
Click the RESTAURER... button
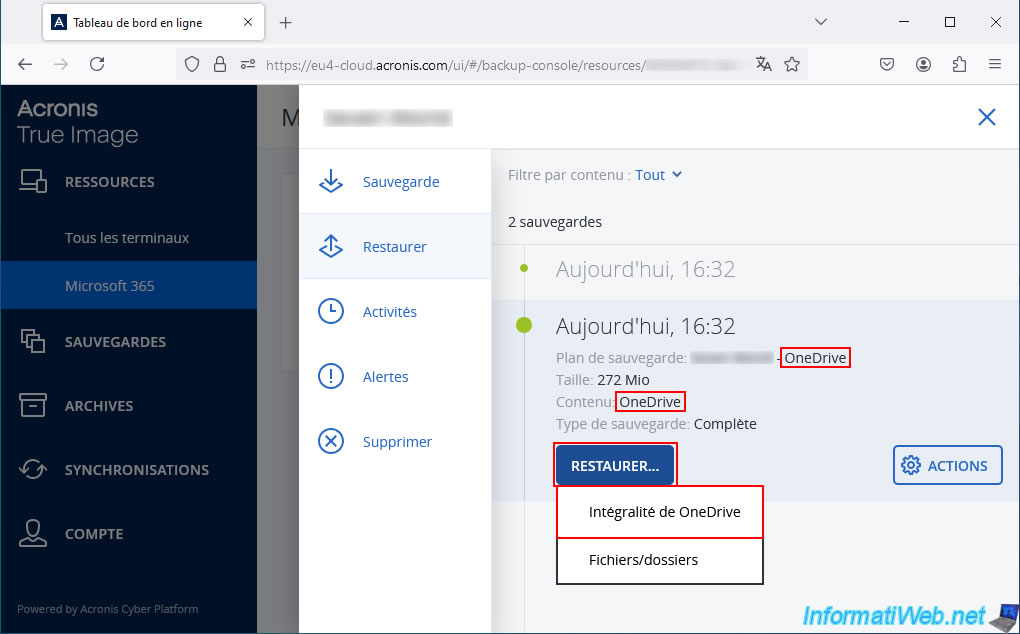615,466
